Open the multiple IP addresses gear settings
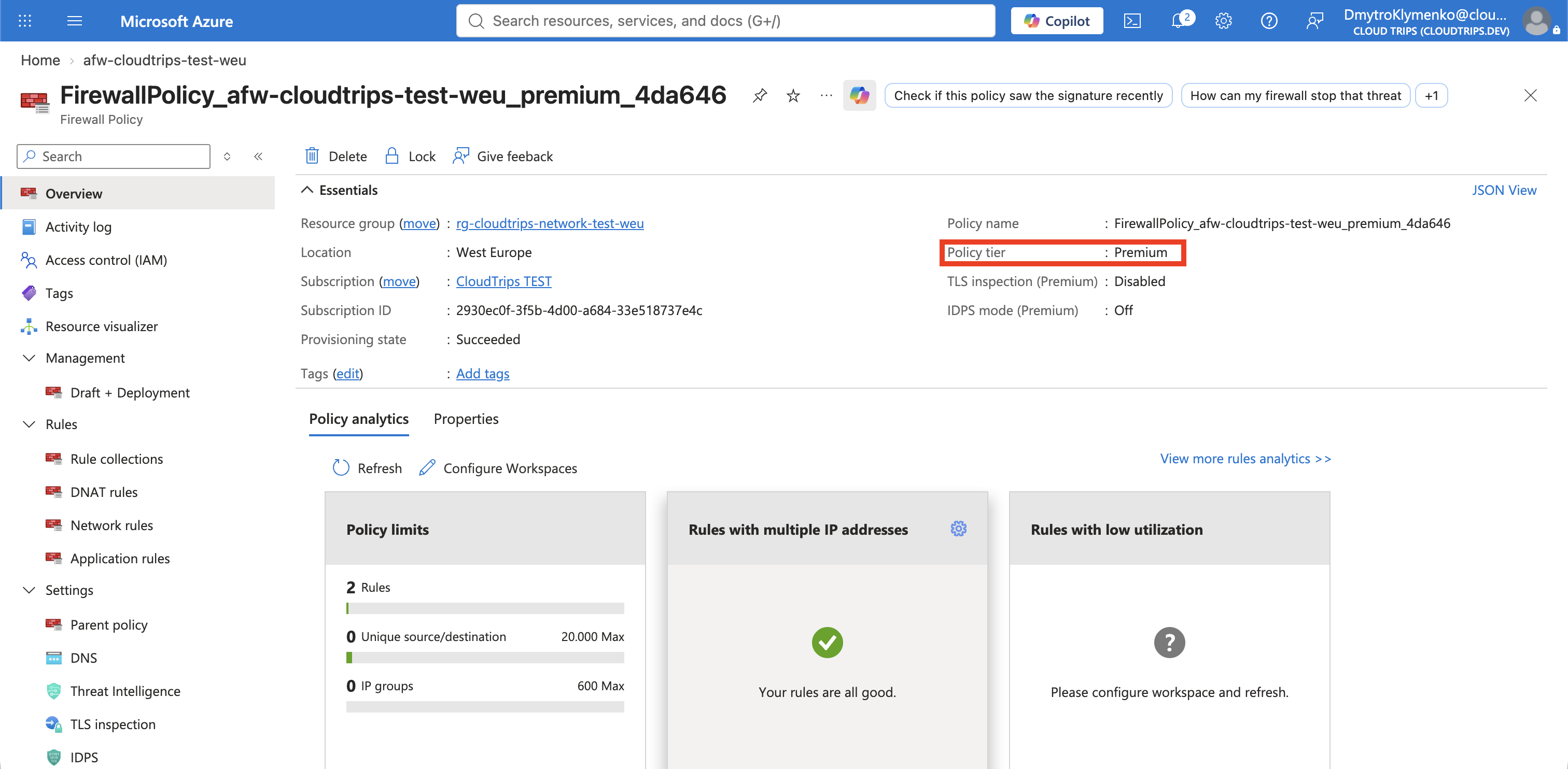The image size is (1568, 769). (x=958, y=529)
